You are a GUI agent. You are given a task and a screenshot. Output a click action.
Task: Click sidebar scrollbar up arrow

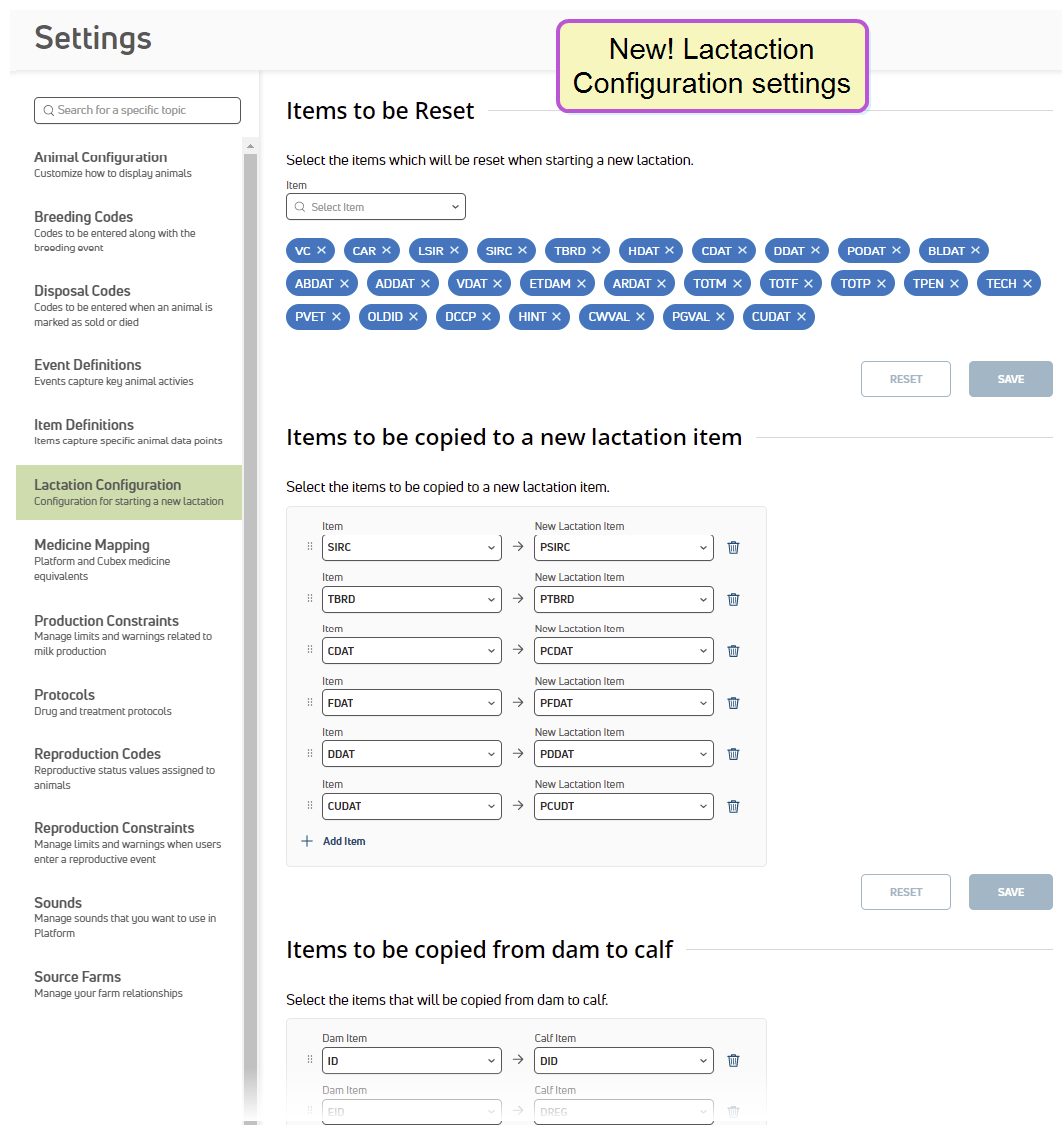pos(250,146)
